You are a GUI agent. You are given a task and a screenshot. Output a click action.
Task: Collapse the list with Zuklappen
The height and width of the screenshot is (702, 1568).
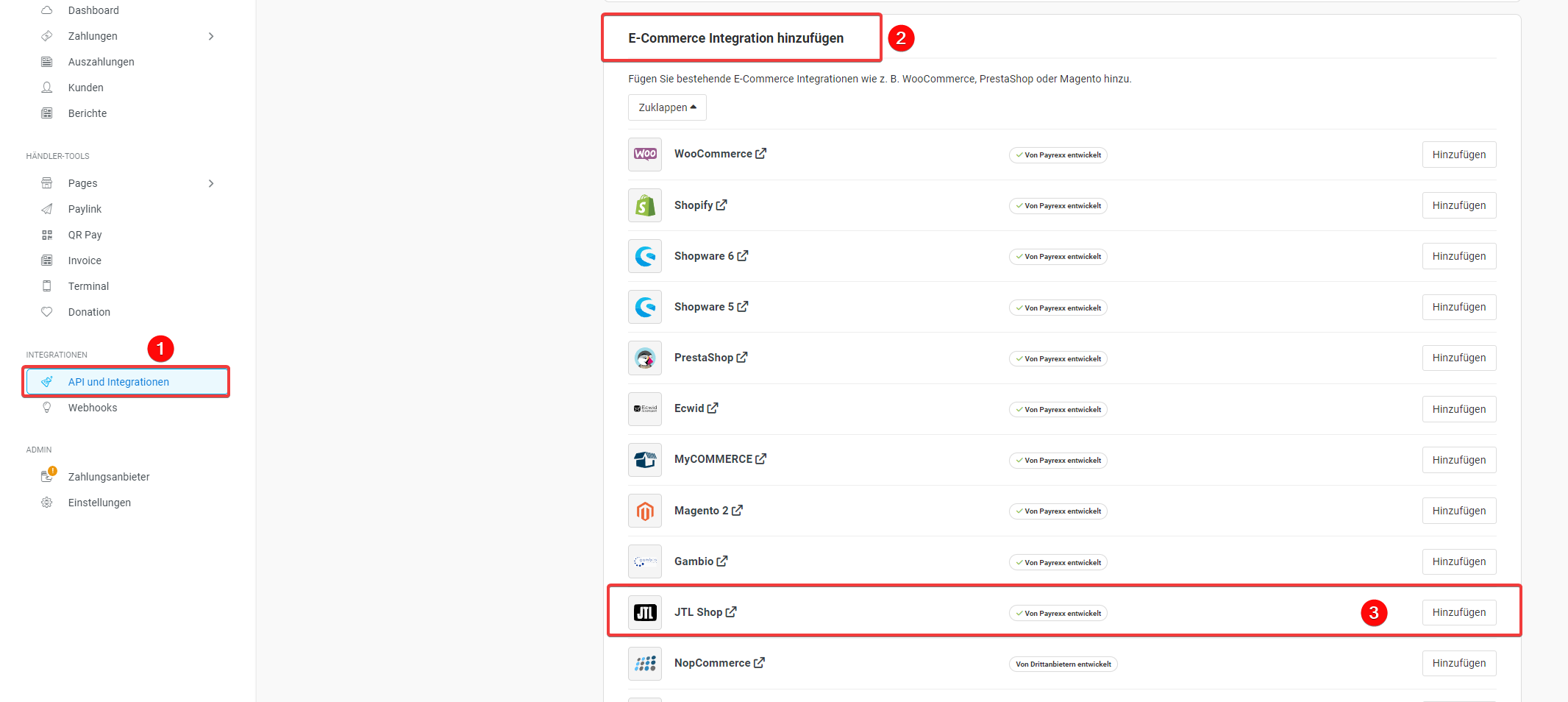(x=667, y=107)
